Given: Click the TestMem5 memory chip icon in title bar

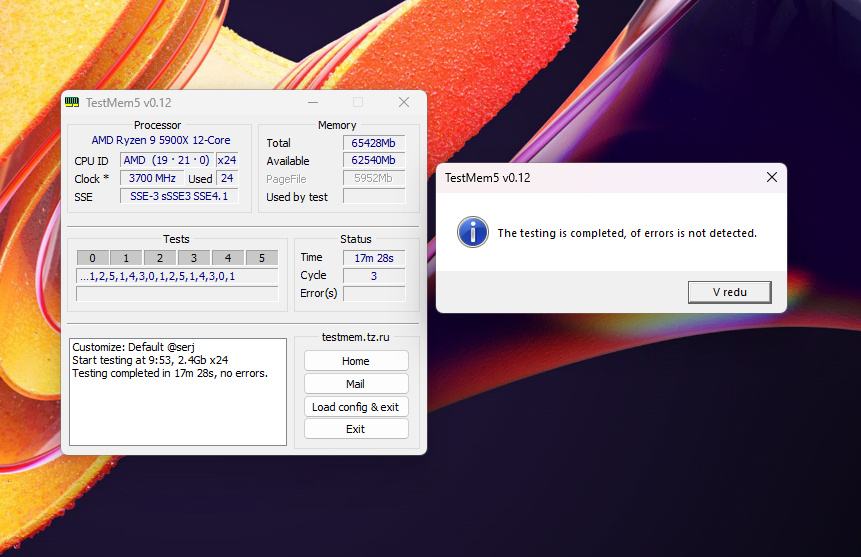Looking at the screenshot, I should click(x=72, y=102).
